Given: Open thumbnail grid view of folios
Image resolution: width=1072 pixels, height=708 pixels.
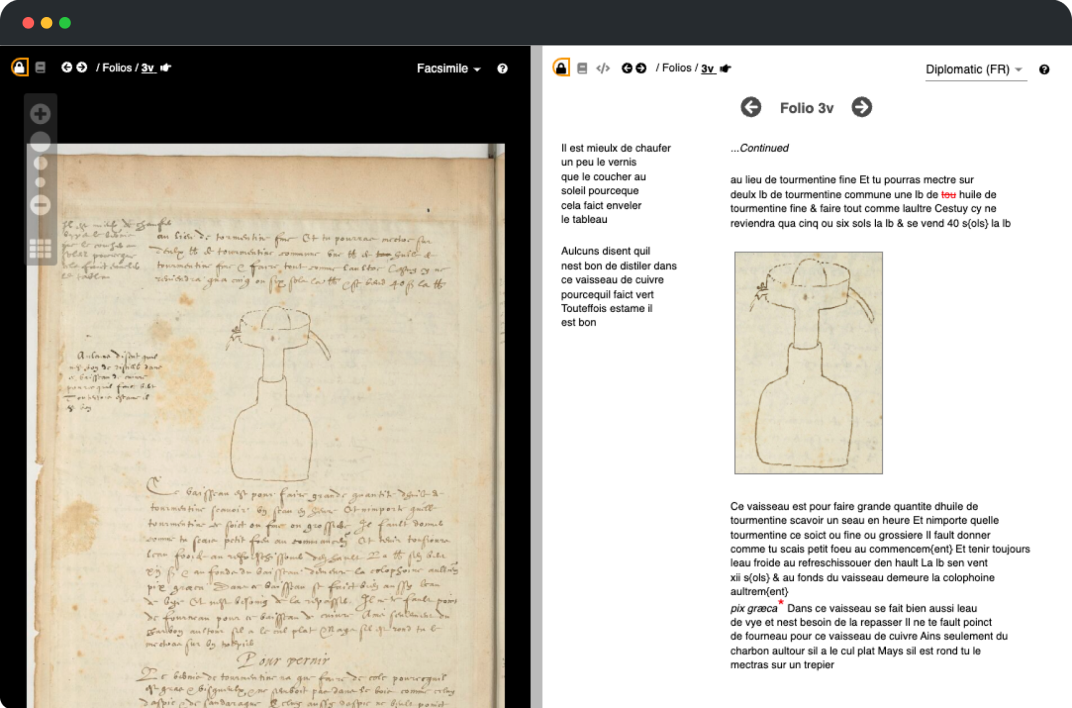Looking at the screenshot, I should point(41,249).
